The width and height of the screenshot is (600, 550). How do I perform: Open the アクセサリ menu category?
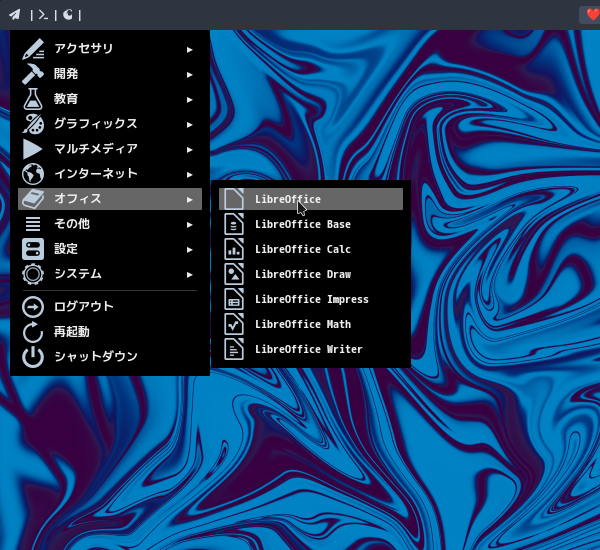(110, 49)
